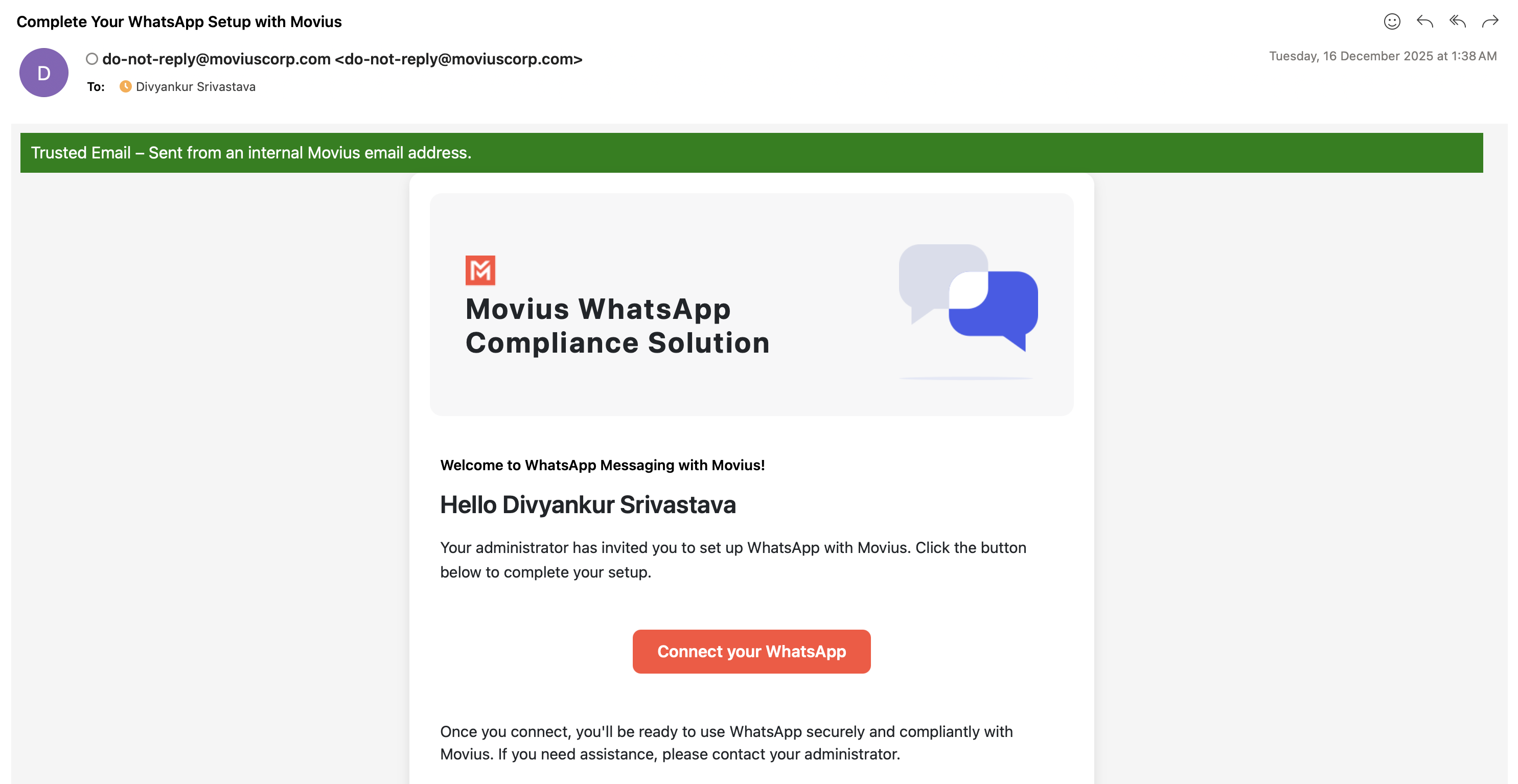Viewport: 1518px width, 784px height.
Task: Click the Forward arrow icon
Action: pyautogui.click(x=1490, y=22)
